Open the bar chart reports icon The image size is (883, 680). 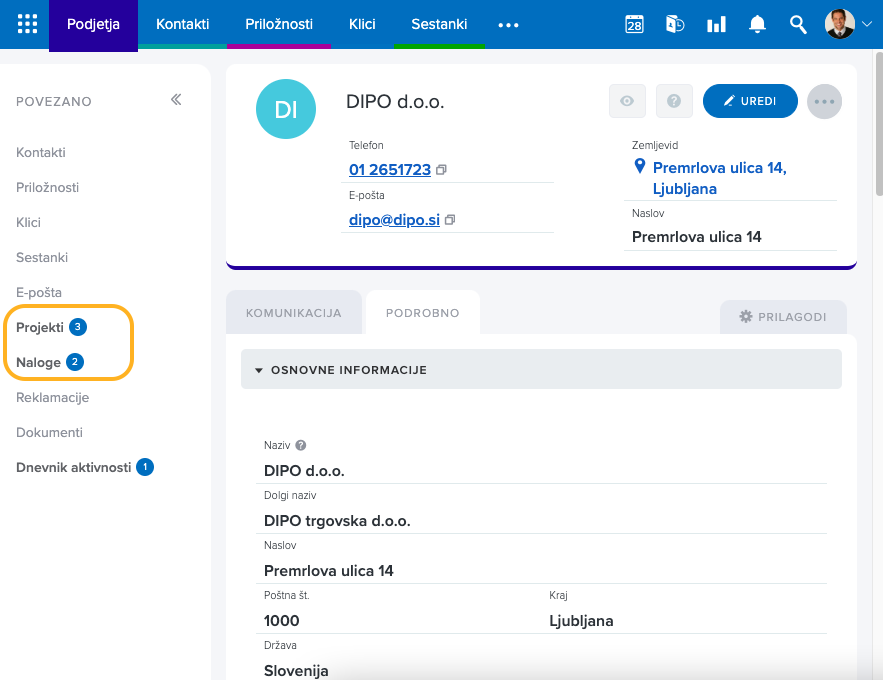[716, 25]
